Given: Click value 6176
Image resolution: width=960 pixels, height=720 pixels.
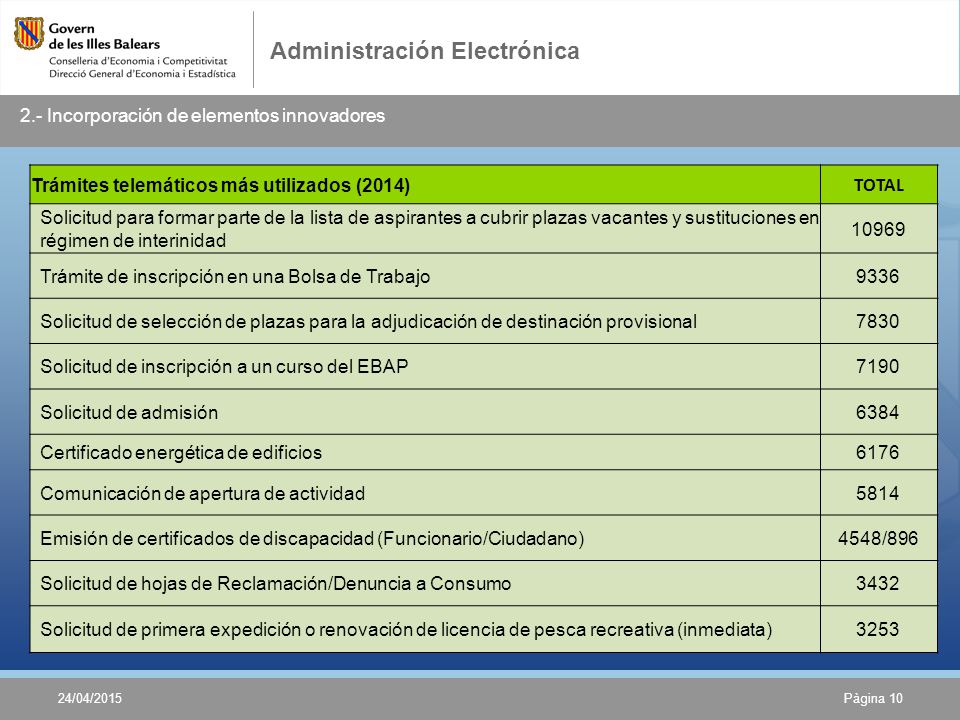Looking at the screenshot, I should (x=877, y=452).
